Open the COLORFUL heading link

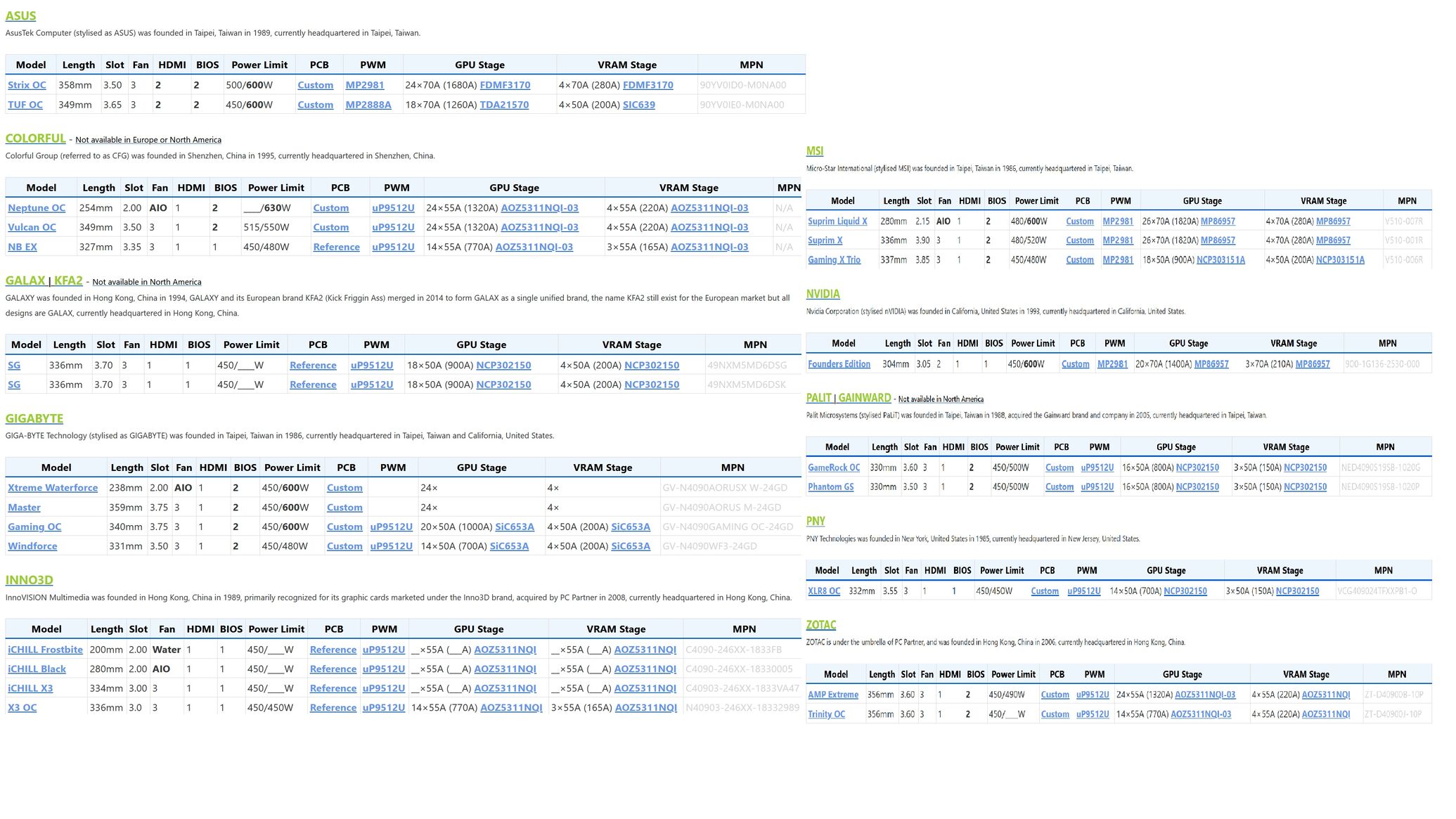pos(35,138)
